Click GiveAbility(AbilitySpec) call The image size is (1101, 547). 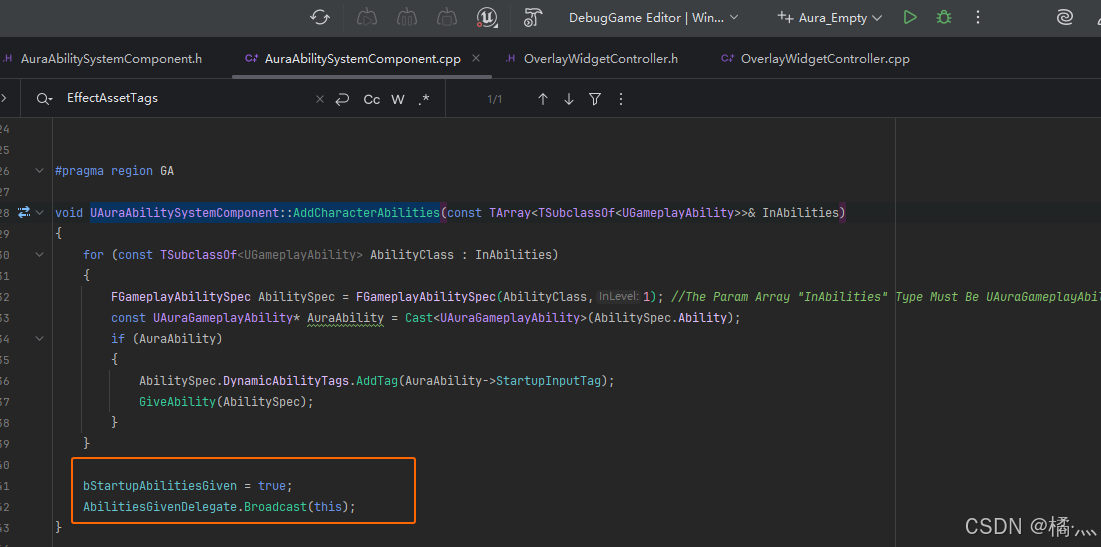[225, 402]
